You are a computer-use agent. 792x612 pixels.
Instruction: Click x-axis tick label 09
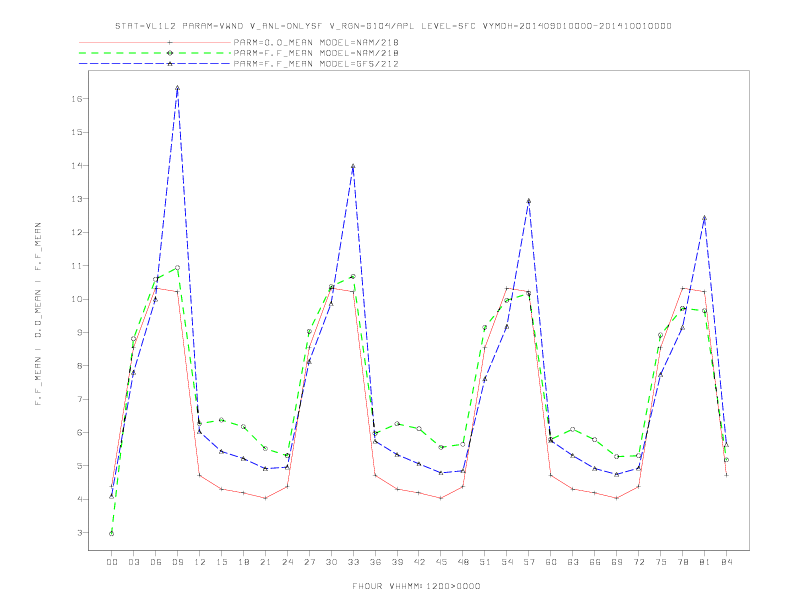tap(177, 562)
